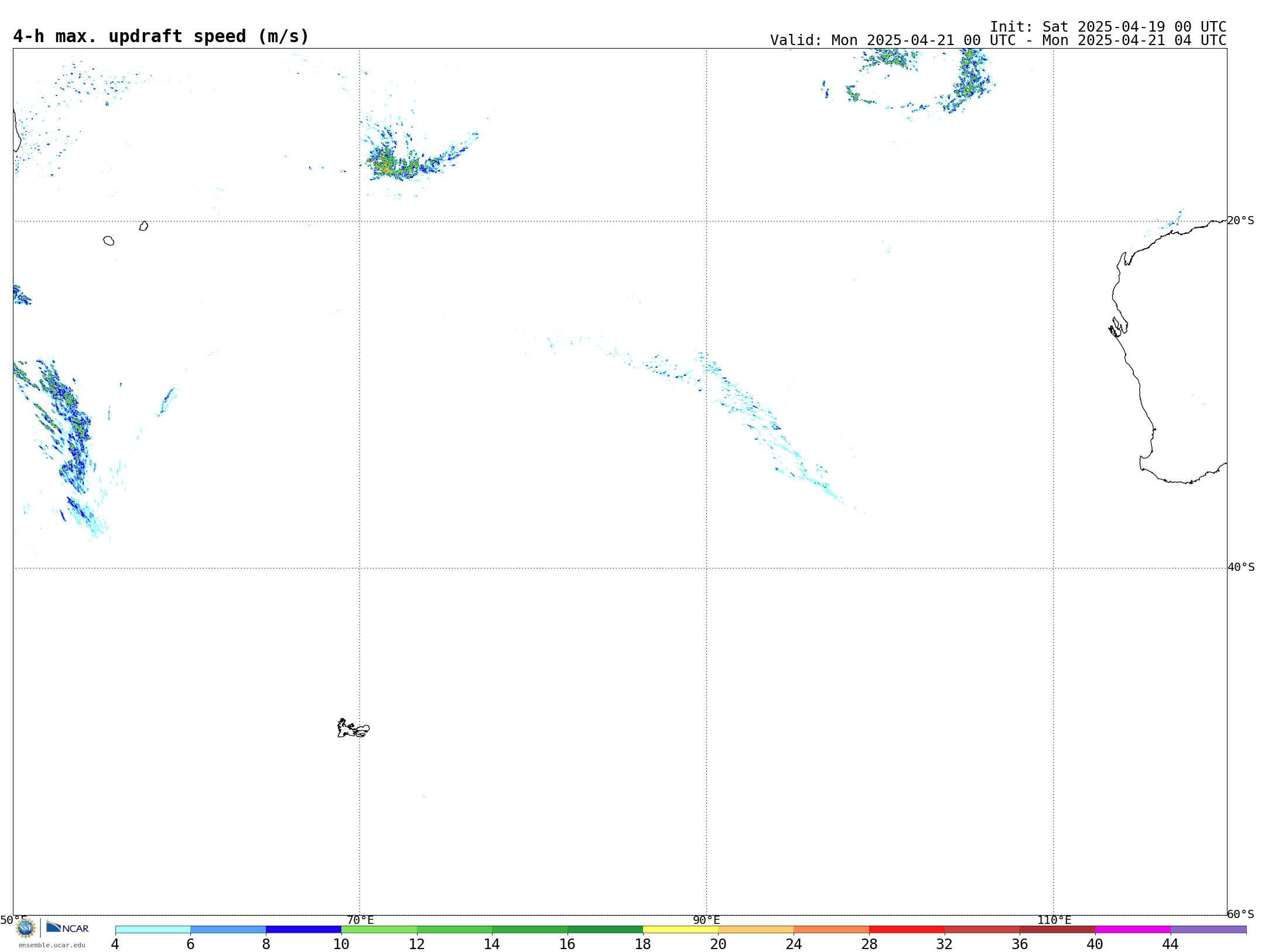The image size is (1265, 952).
Task: Click the light green 10-12 color swatch
Action: coord(379,930)
